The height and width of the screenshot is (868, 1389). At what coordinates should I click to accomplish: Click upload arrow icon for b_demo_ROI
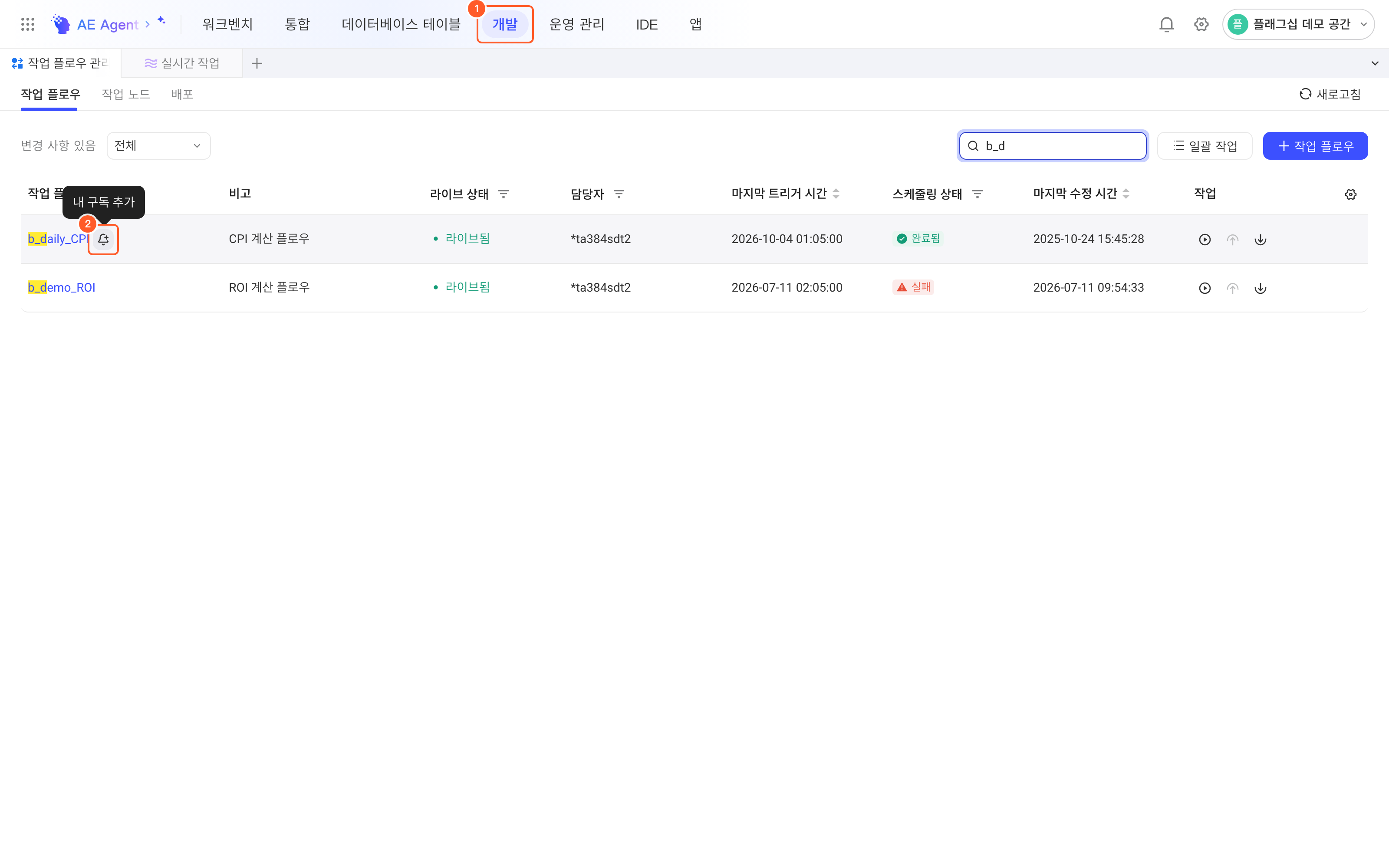(1232, 288)
